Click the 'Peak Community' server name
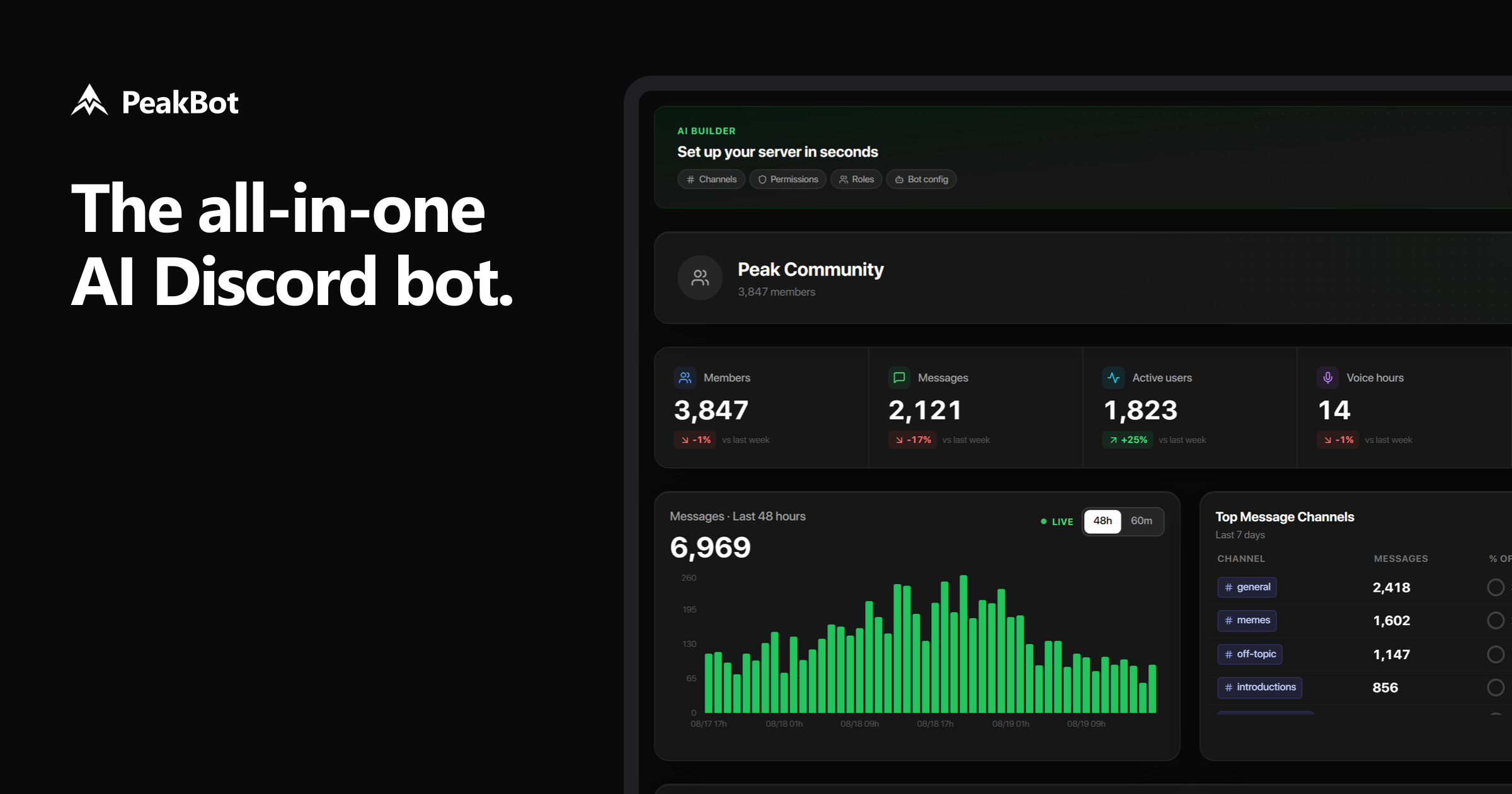1512x794 pixels. pos(810,270)
